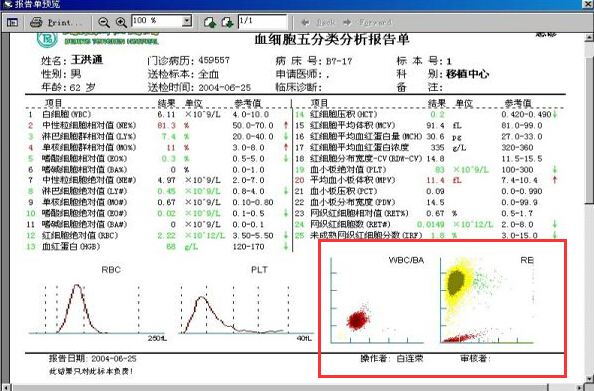Select PDW result 14.5

pos(435,202)
